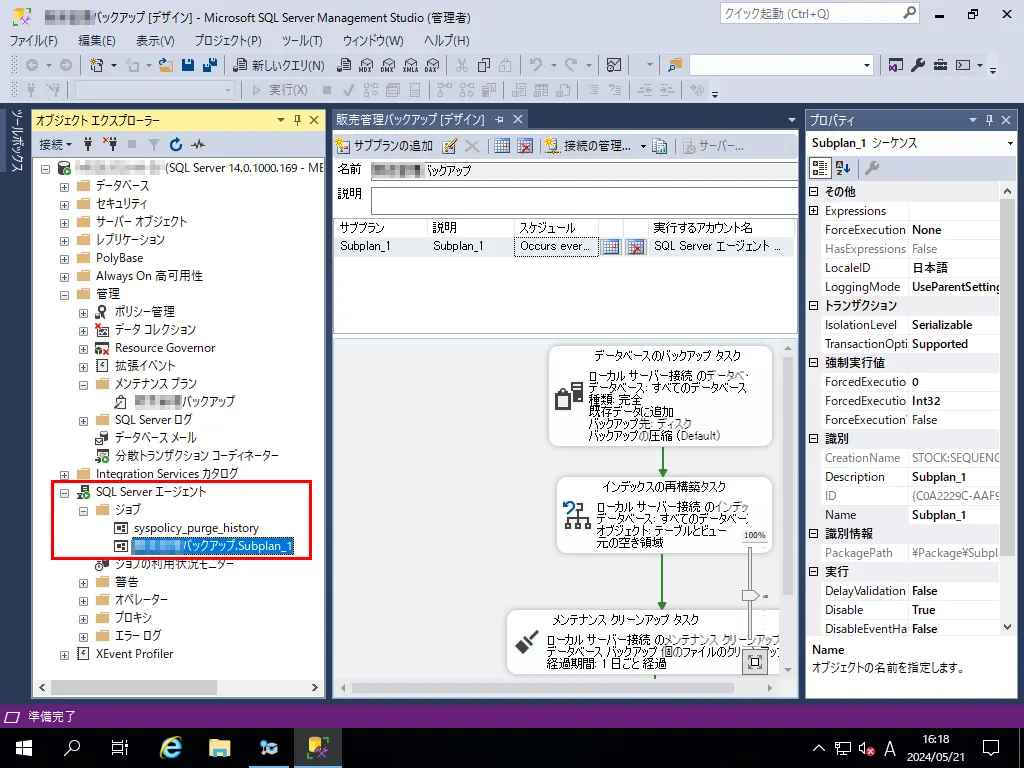
Task: Expand the XEvent Profiler node
Action: click(64, 655)
